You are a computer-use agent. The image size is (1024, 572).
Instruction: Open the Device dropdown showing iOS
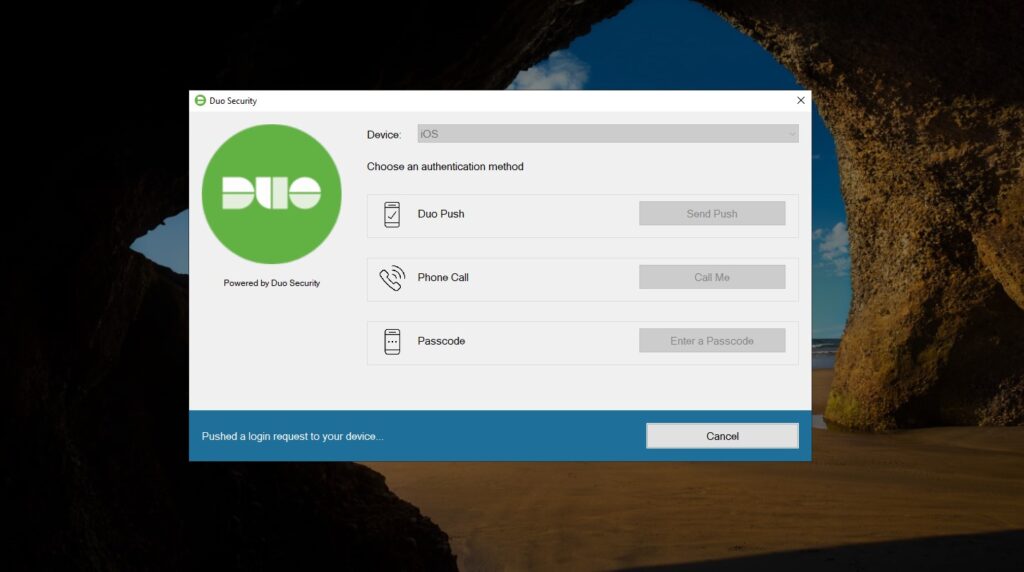[607, 134]
